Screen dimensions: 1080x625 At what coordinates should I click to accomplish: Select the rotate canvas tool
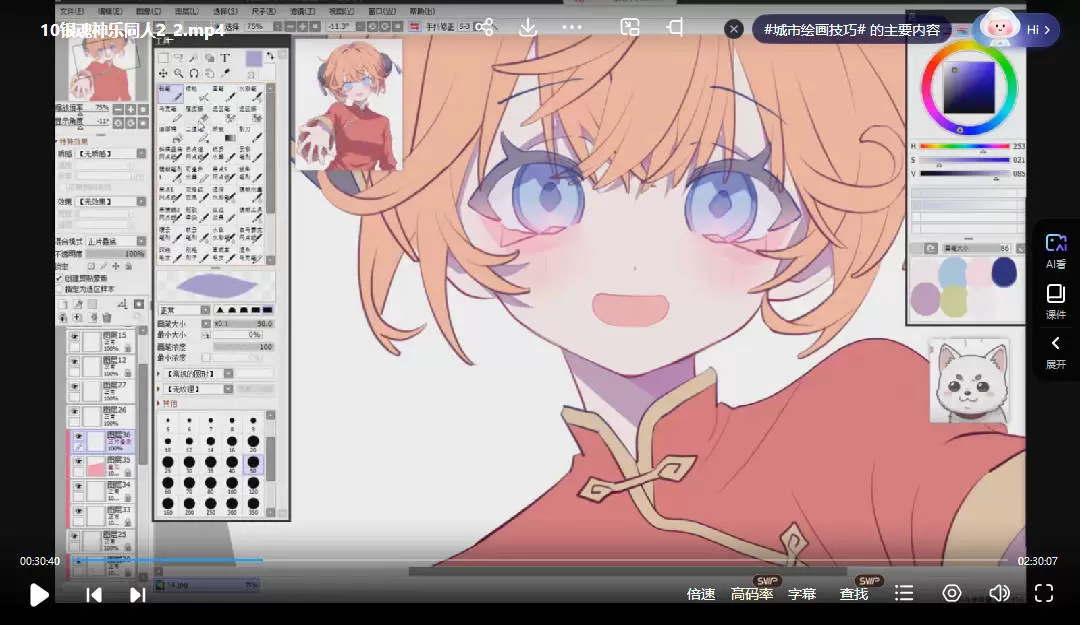point(194,73)
